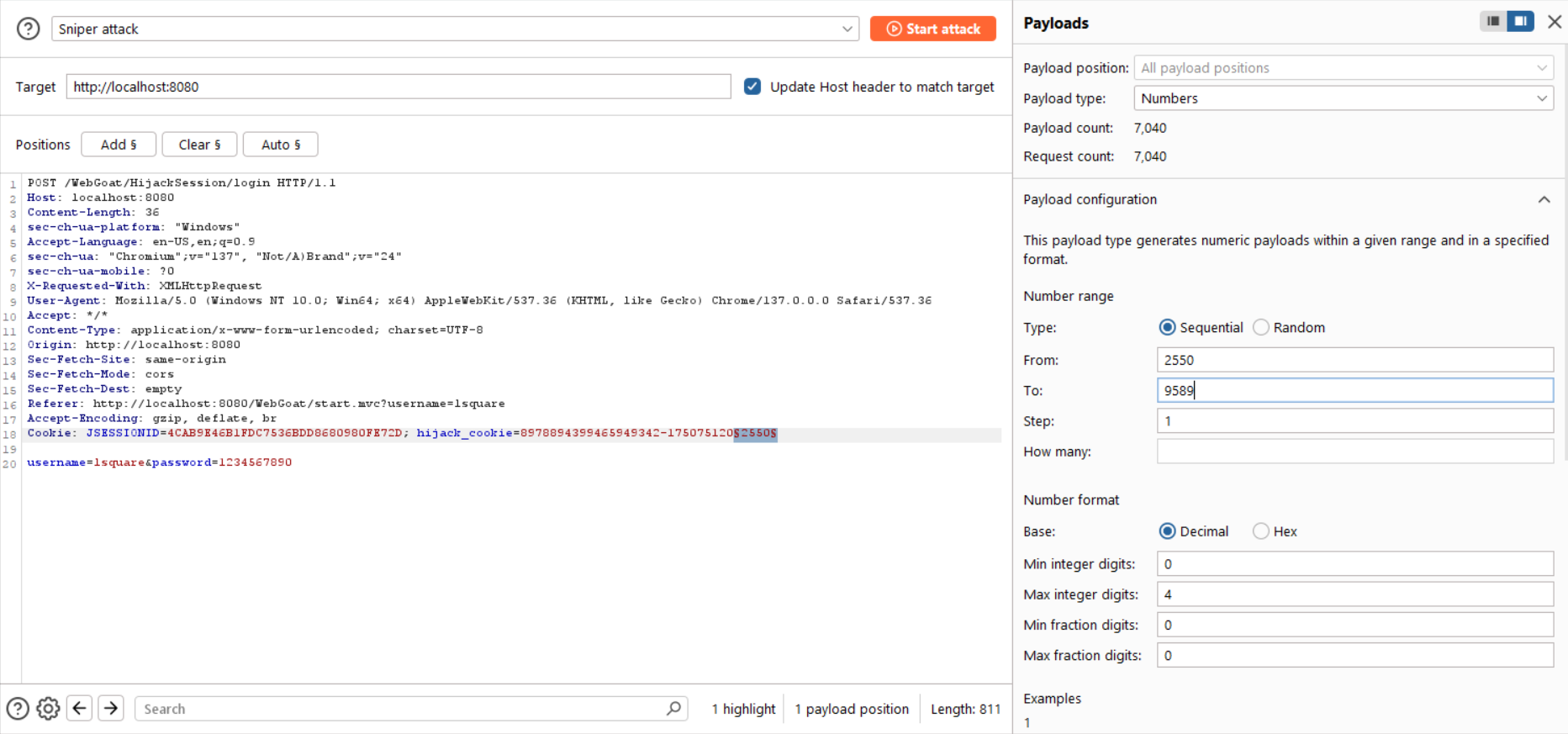Click the Min fraction digits field
This screenshot has width=1568, height=734.
tap(1355, 625)
